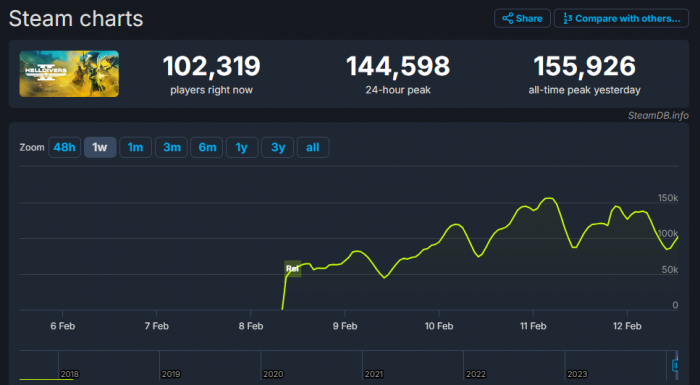700x385 pixels.
Task: Open Compare with others
Action: click(x=621, y=18)
